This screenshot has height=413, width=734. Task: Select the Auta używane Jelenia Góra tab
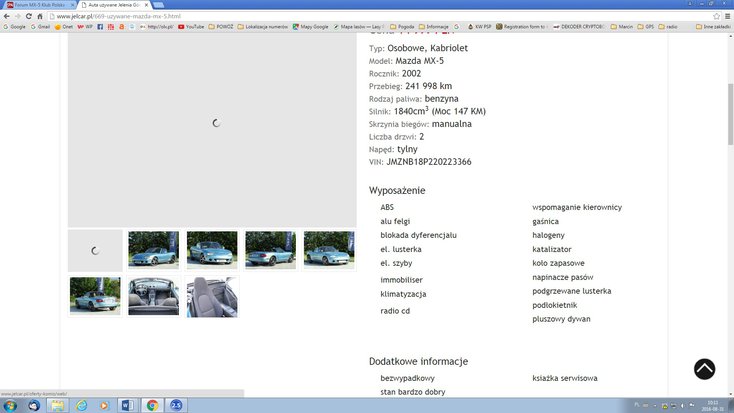[112, 5]
